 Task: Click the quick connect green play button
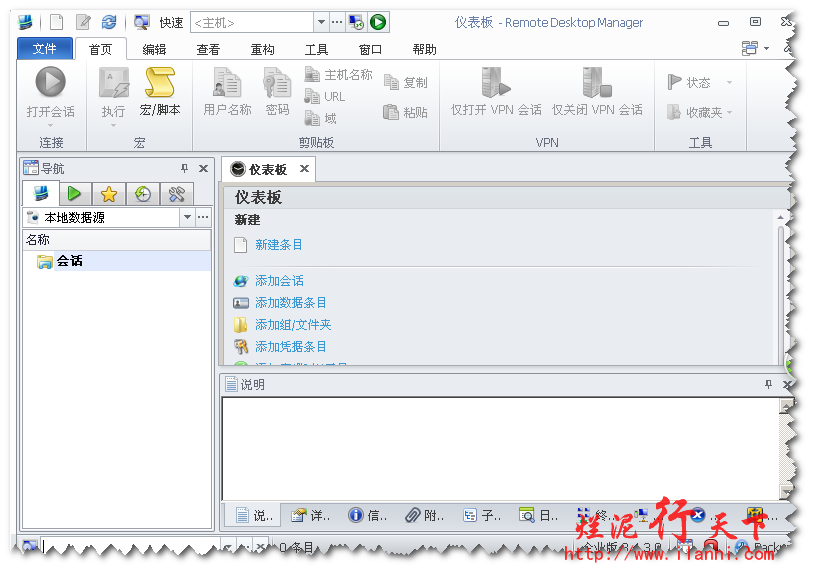378,22
